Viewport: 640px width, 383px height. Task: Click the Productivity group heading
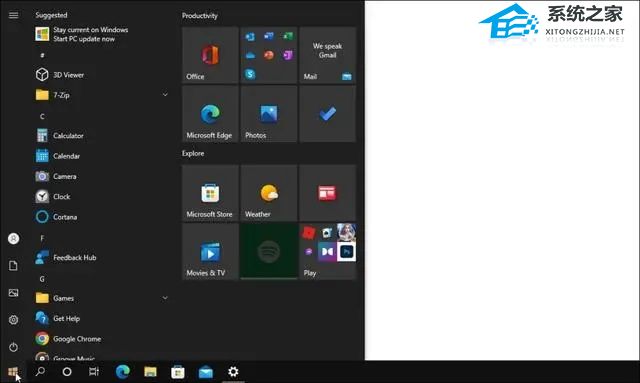[x=200, y=16]
